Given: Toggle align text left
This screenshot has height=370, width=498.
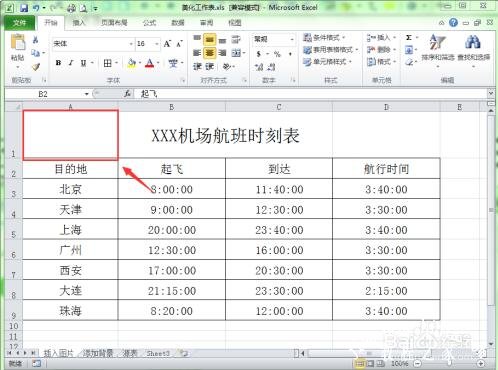Looking at the screenshot, I should click(x=197, y=53).
